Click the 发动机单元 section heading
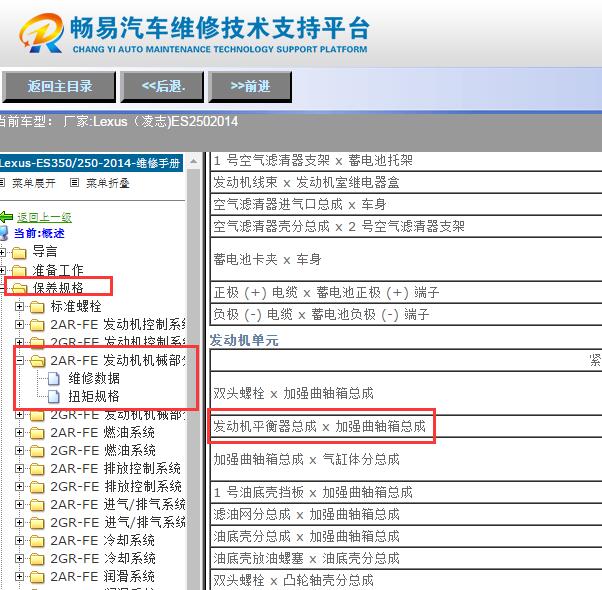Viewport: 602px width, 590px height. point(244,340)
